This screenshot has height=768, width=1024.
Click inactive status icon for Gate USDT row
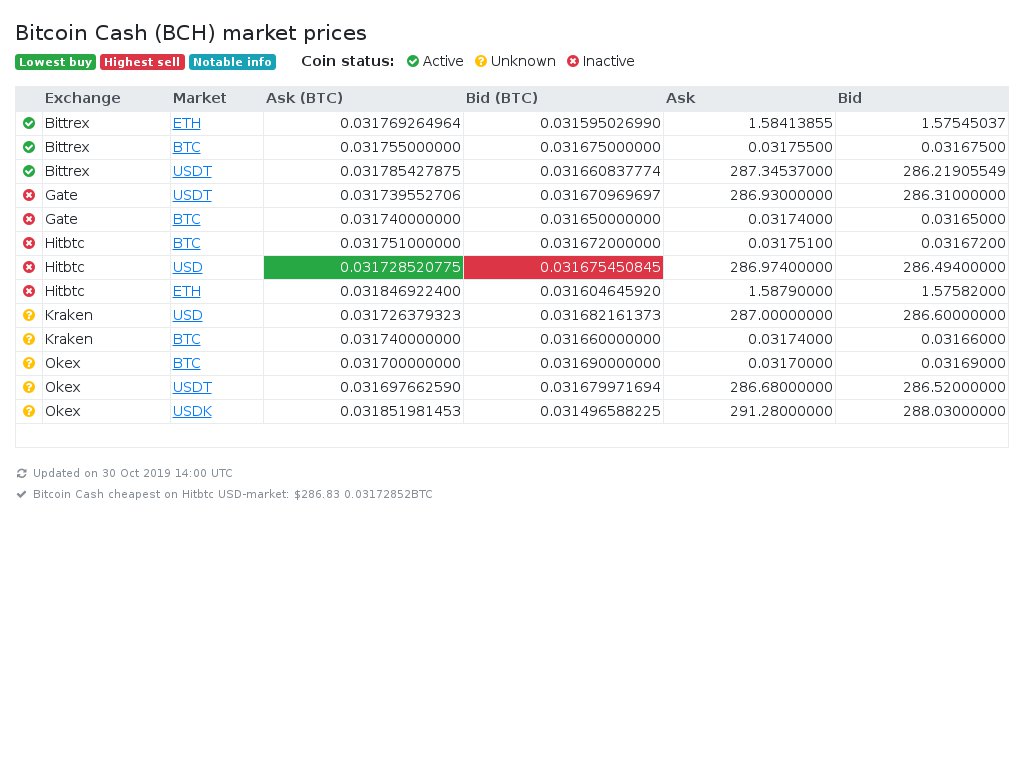(29, 195)
